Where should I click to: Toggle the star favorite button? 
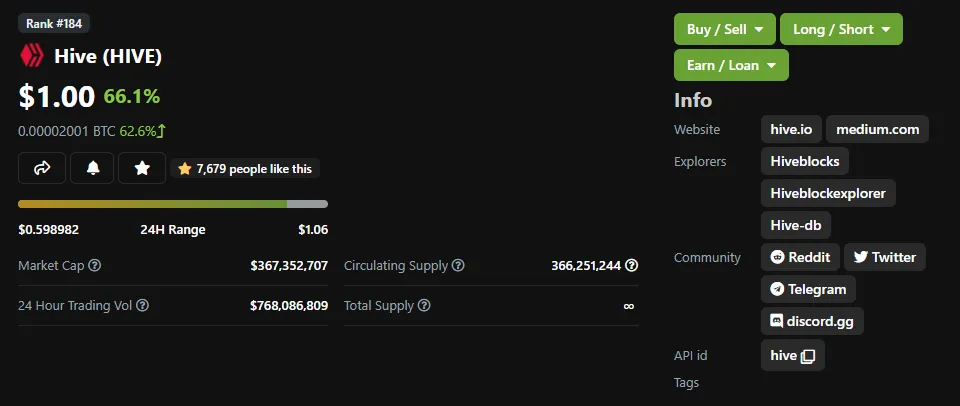142,168
